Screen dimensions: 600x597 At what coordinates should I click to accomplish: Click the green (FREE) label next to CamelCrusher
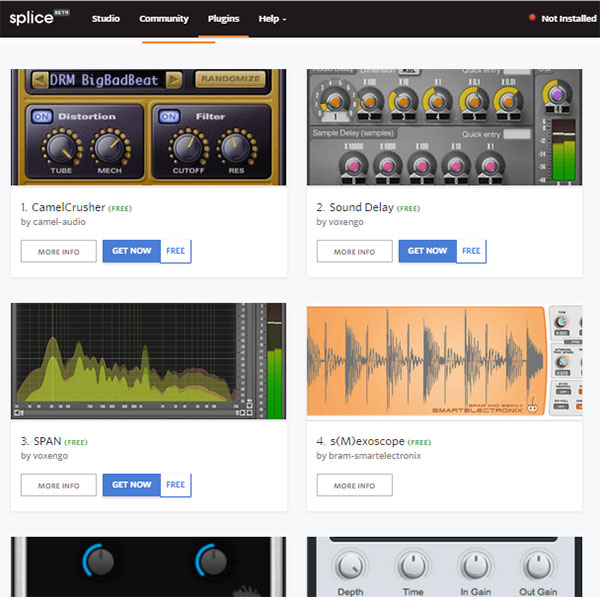(120, 209)
